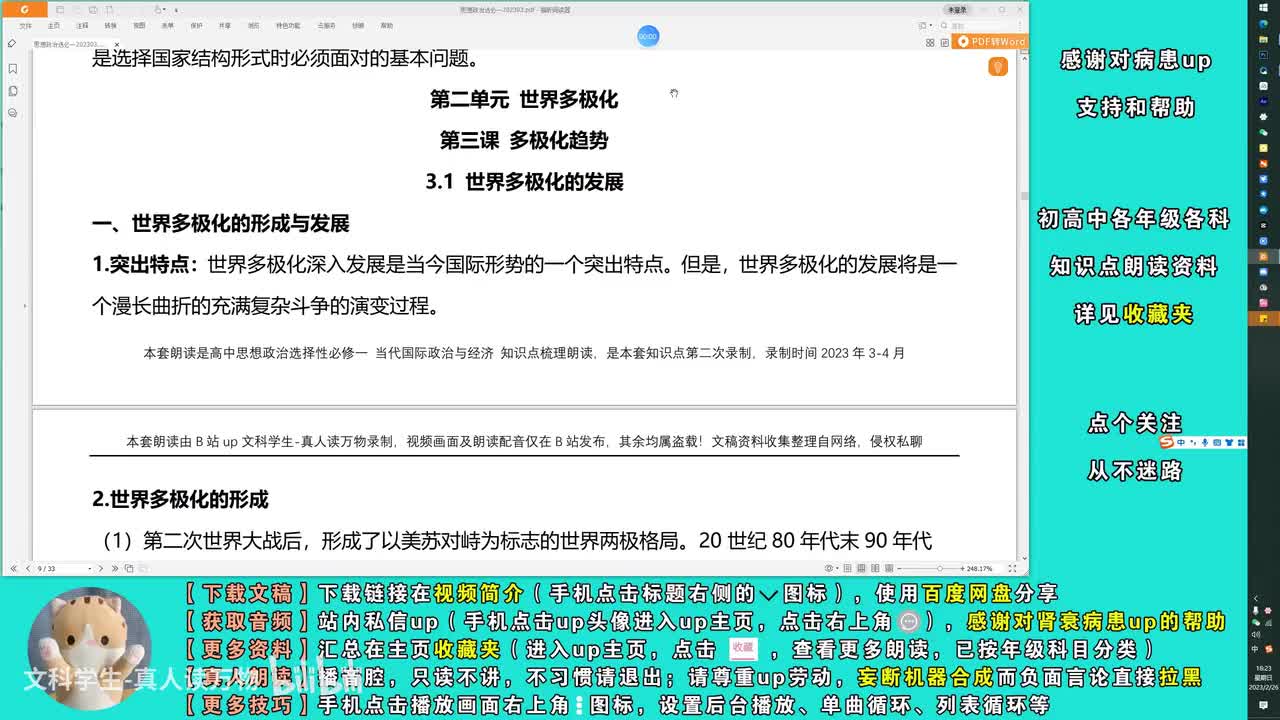The height and width of the screenshot is (720, 1280).
Task: Click zoom-out minus at slider's left end
Action: (x=899, y=568)
